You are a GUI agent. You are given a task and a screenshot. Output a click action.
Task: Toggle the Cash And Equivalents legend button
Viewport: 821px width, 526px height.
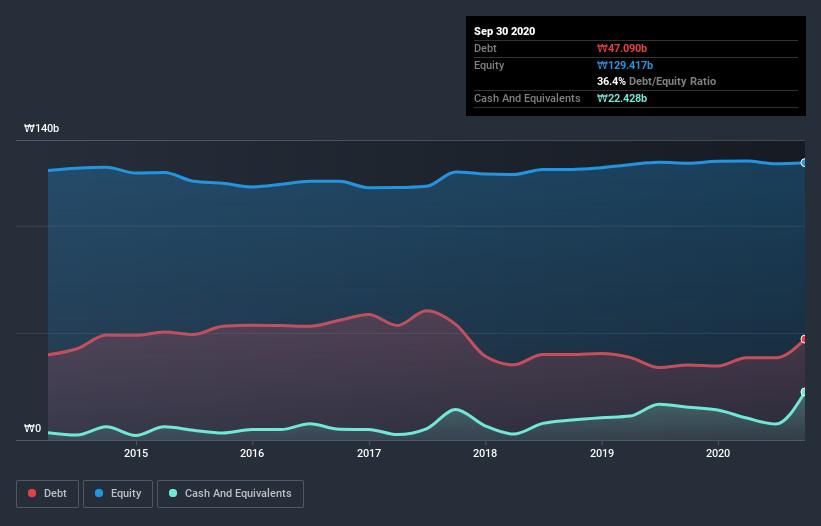point(230,494)
